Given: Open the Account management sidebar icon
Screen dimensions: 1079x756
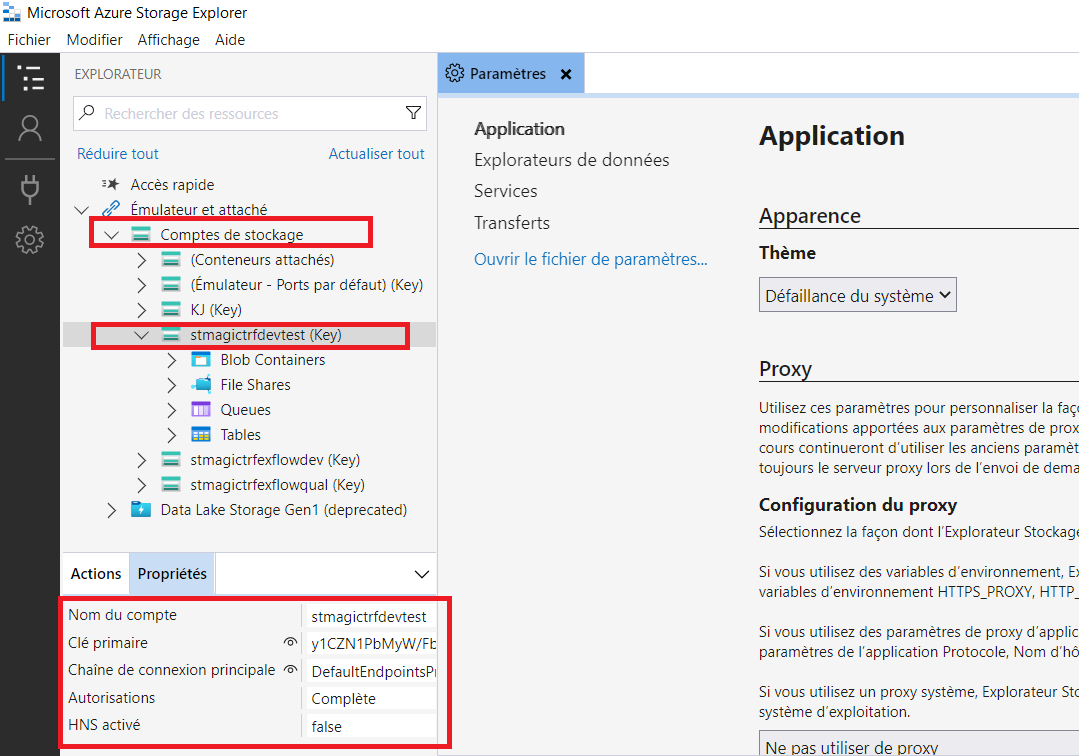Looking at the screenshot, I should (30, 129).
